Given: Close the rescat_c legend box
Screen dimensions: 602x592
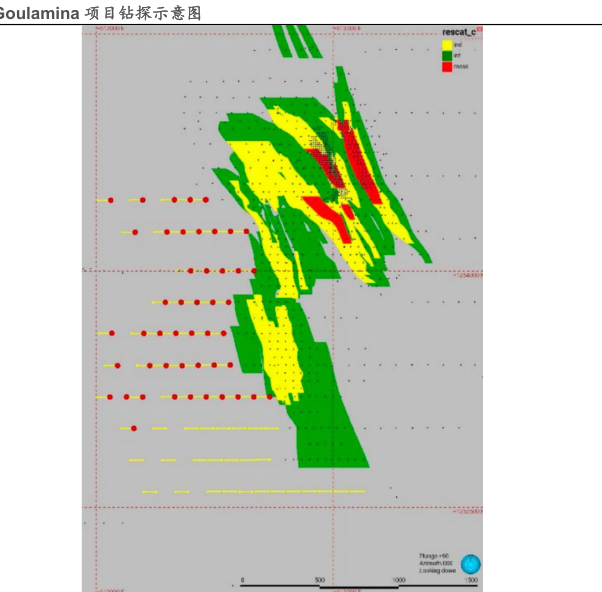Looking at the screenshot, I should click(x=479, y=30).
